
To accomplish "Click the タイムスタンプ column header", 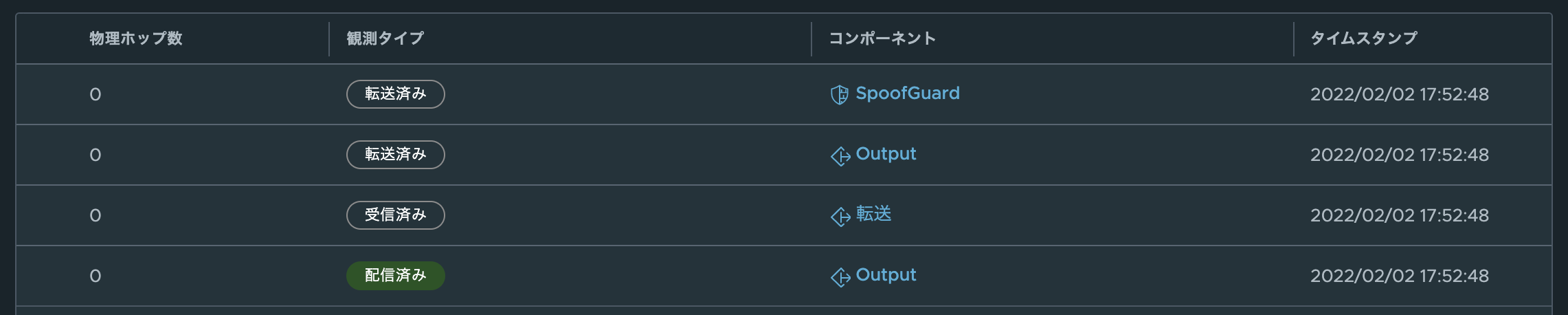I will coord(1363,39).
